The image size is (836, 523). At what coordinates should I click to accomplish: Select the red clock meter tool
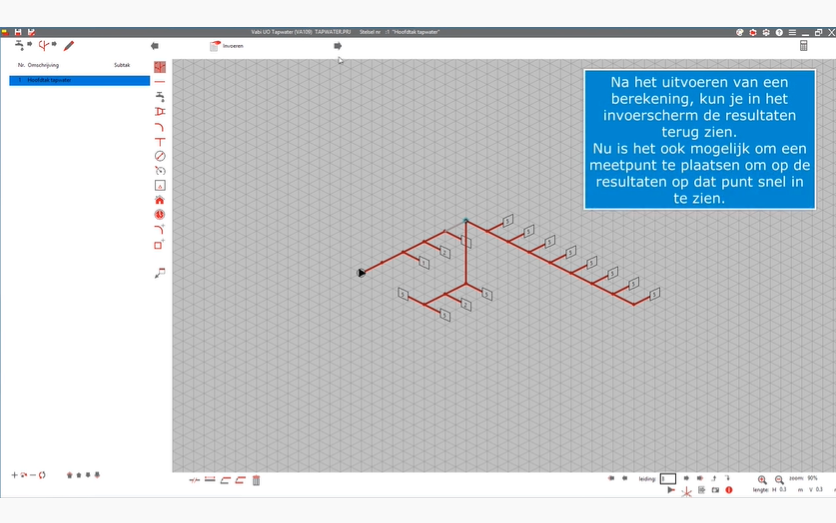[159, 215]
